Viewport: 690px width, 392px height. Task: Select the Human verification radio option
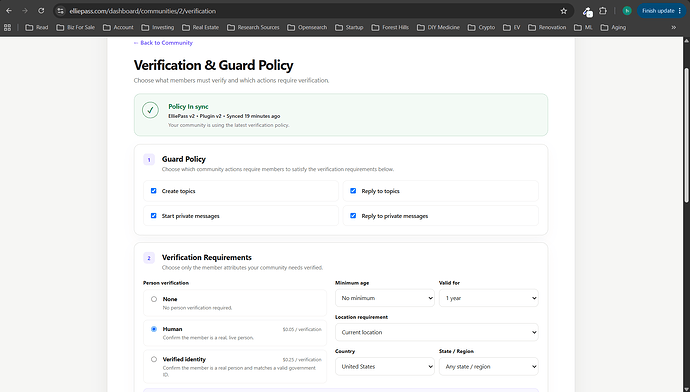154,329
